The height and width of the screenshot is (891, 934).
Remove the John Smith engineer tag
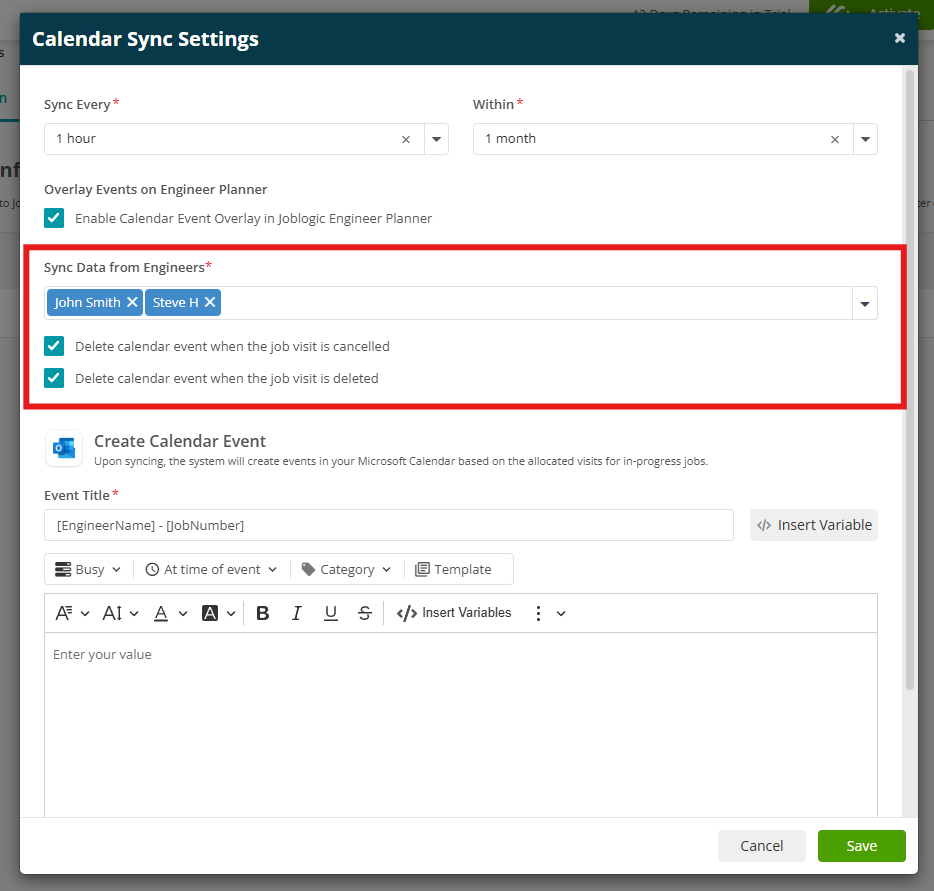tap(132, 302)
